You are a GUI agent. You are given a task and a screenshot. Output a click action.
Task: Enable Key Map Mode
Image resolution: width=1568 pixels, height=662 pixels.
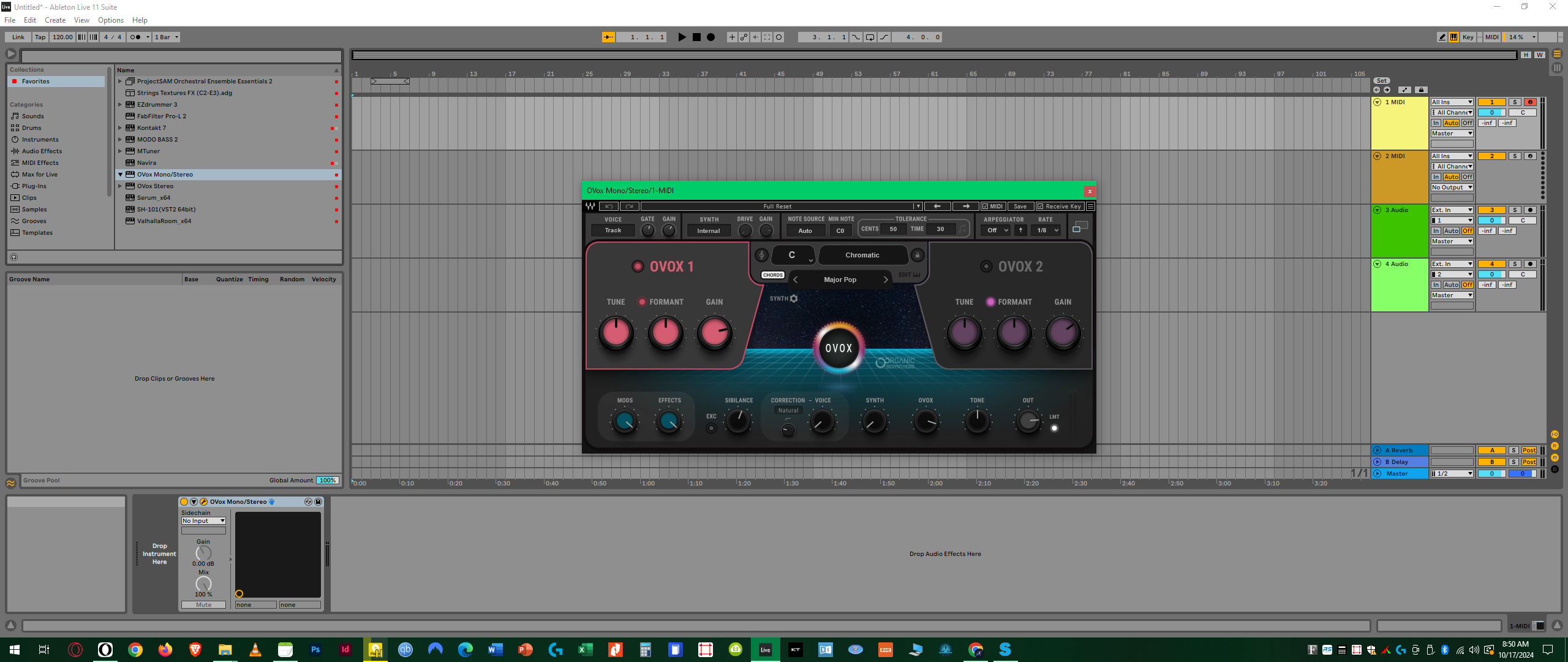click(1468, 37)
